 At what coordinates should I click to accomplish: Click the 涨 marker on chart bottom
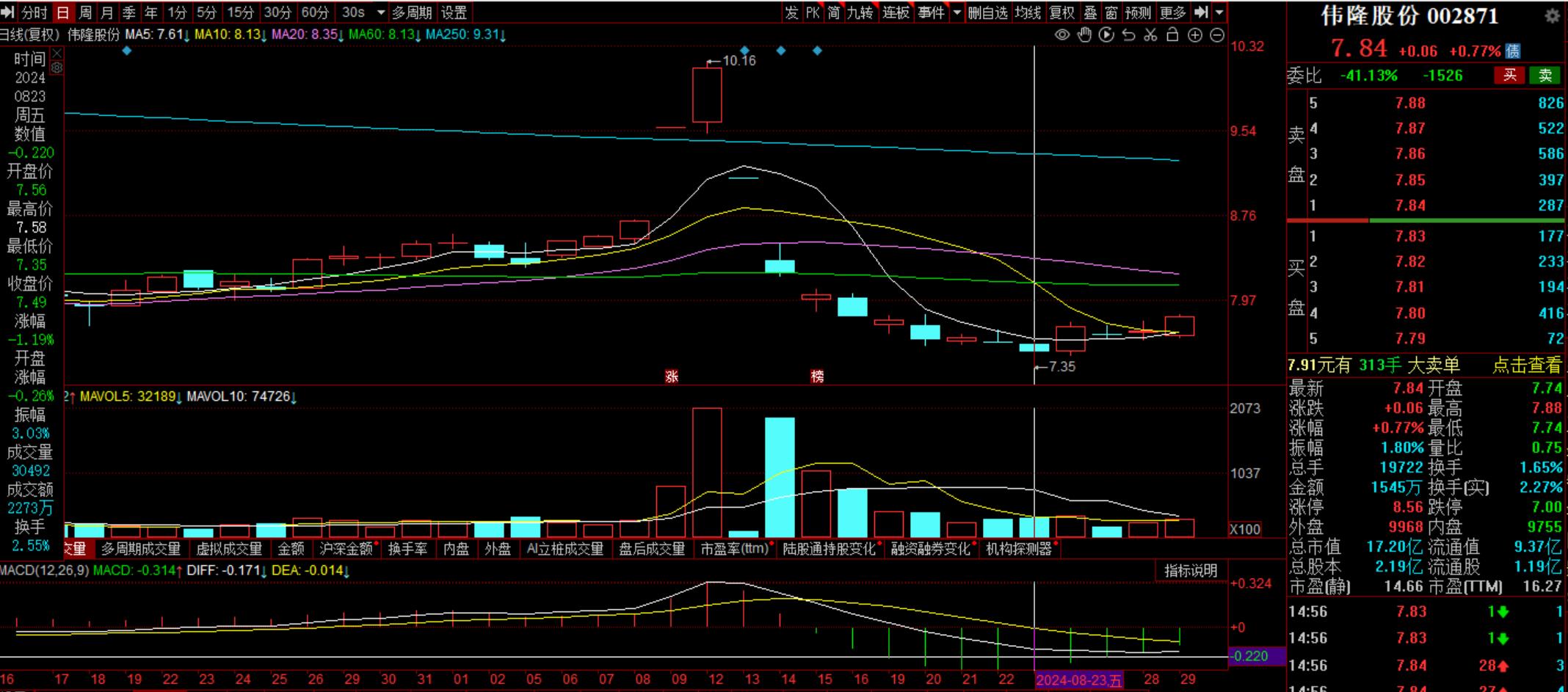click(x=672, y=376)
